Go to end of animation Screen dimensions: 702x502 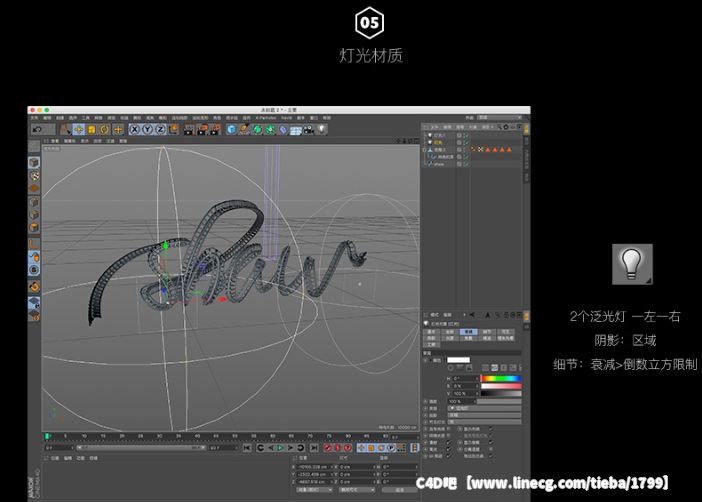tap(315, 448)
